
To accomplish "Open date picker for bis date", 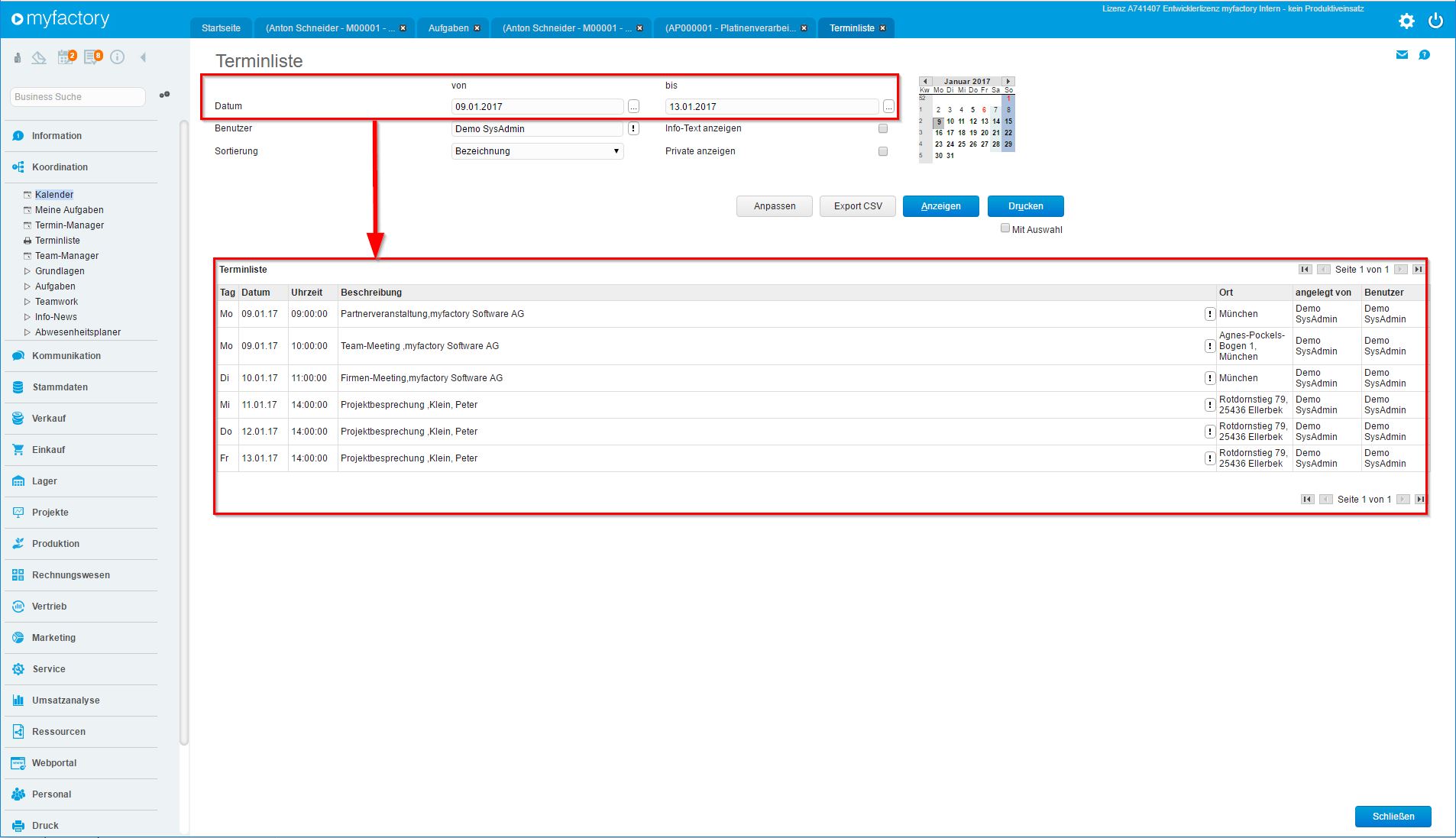I will (888, 107).
